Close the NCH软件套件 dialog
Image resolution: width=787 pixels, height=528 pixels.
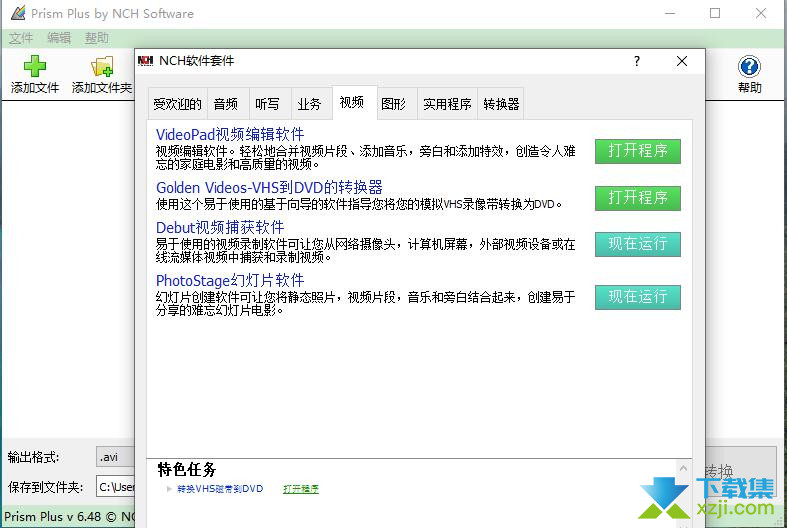[682, 61]
